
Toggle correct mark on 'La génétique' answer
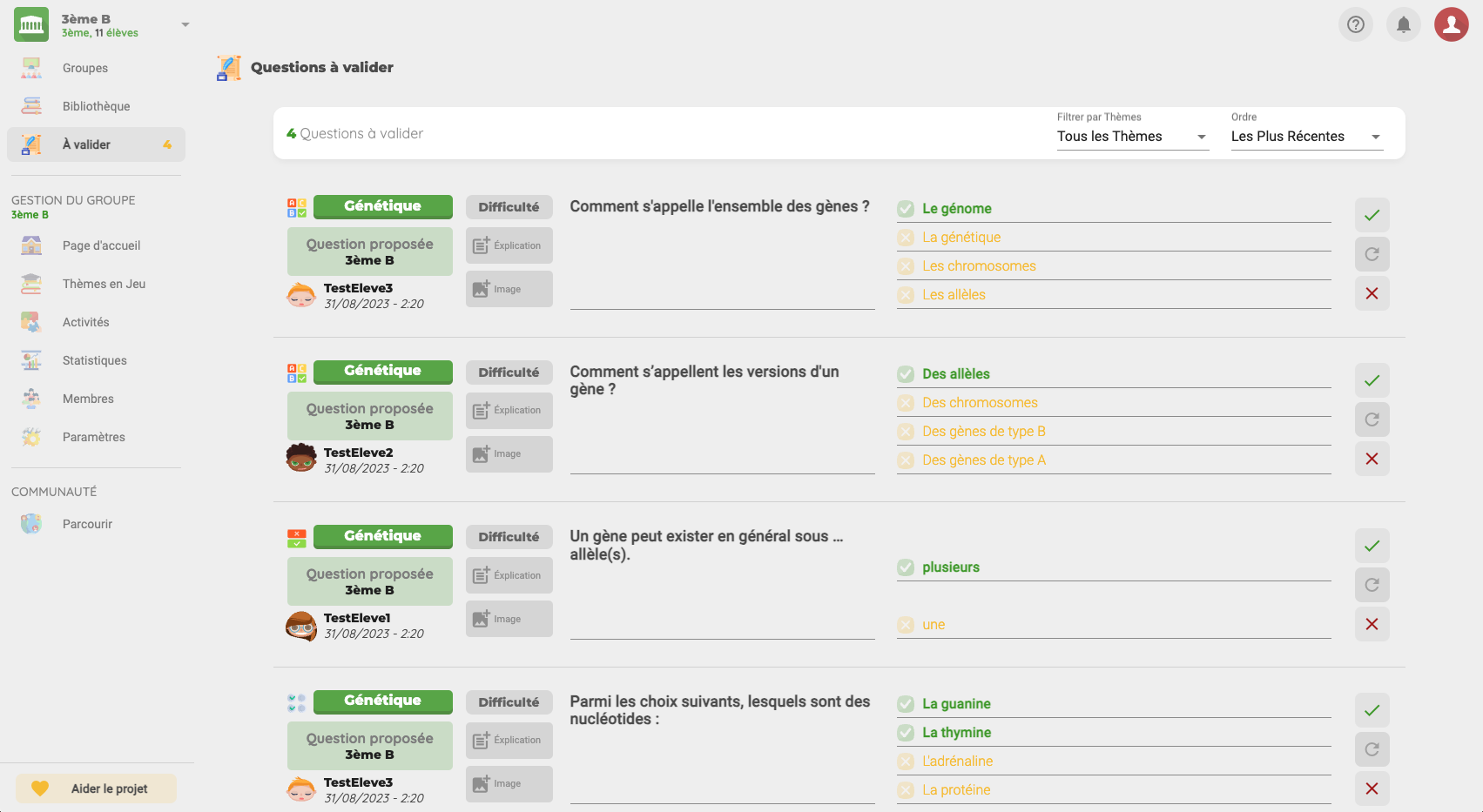point(906,238)
